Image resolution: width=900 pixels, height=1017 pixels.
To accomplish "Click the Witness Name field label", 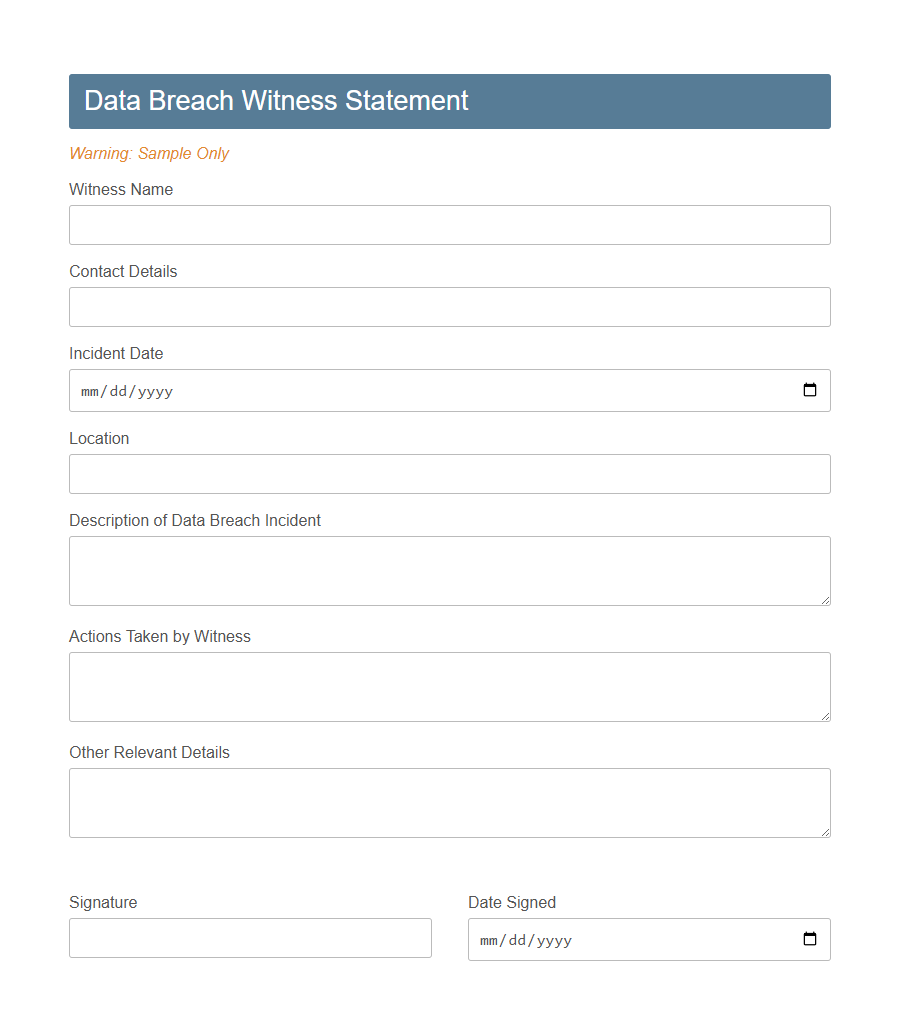I will (x=121, y=189).
